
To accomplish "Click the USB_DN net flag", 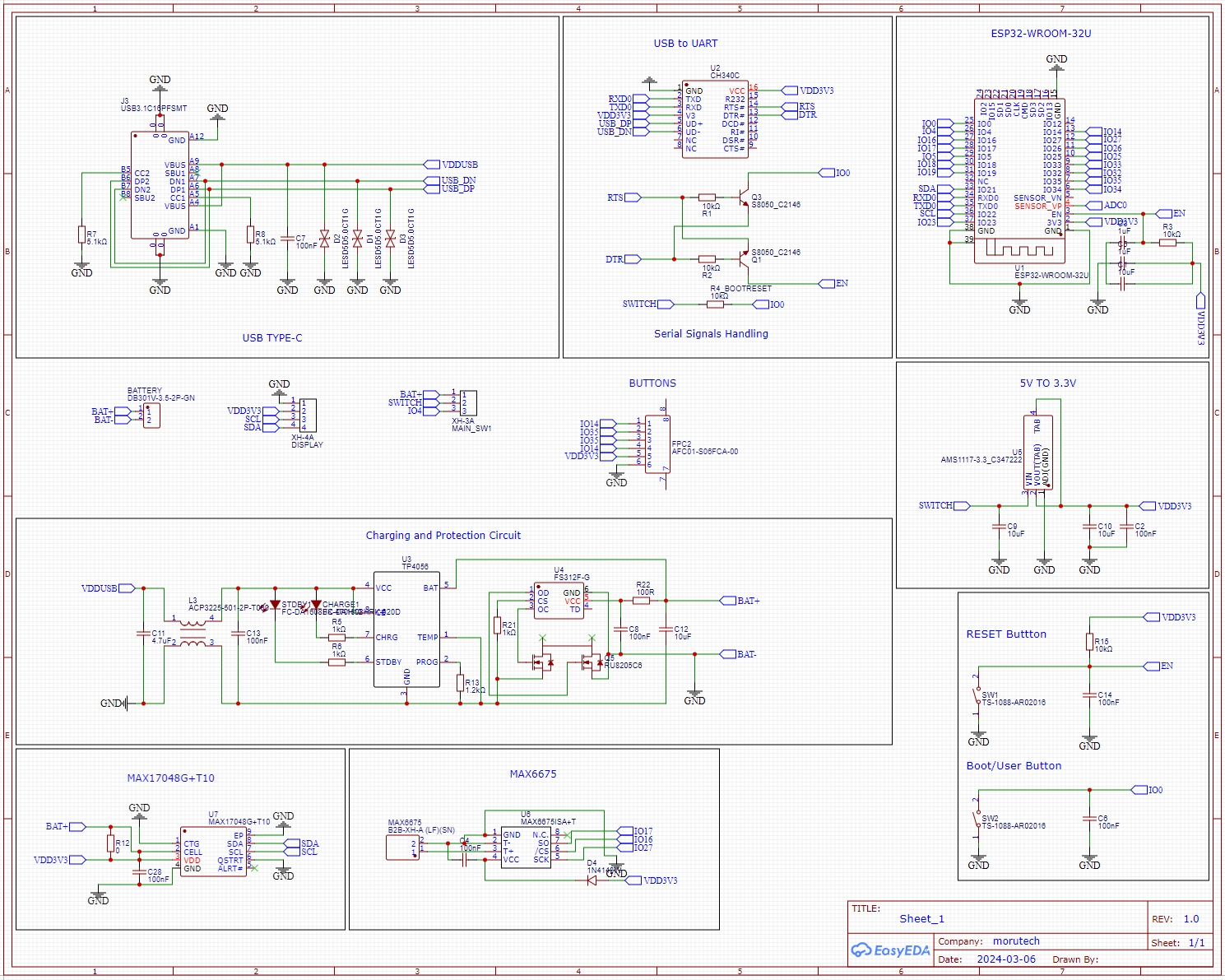I will pyautogui.click(x=450, y=180).
